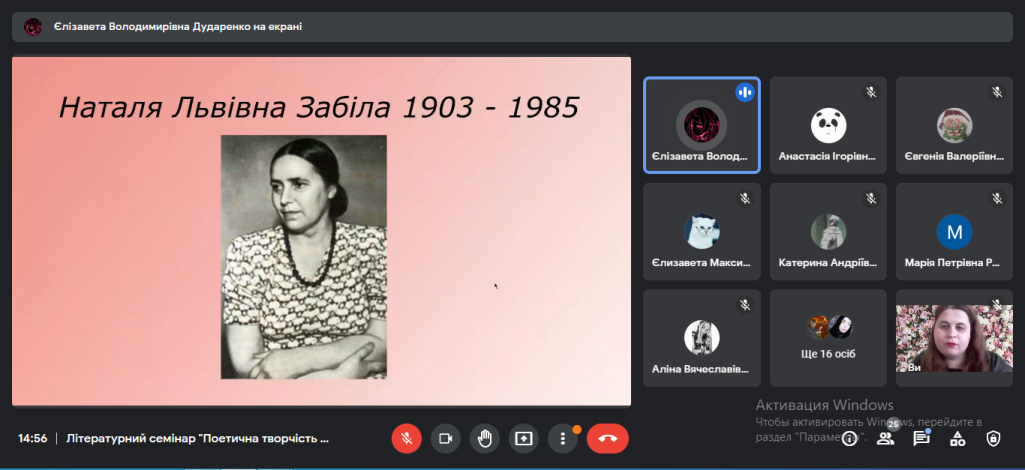1025x470 pixels.
Task: Open the meeting details info icon
Action: (x=849, y=438)
